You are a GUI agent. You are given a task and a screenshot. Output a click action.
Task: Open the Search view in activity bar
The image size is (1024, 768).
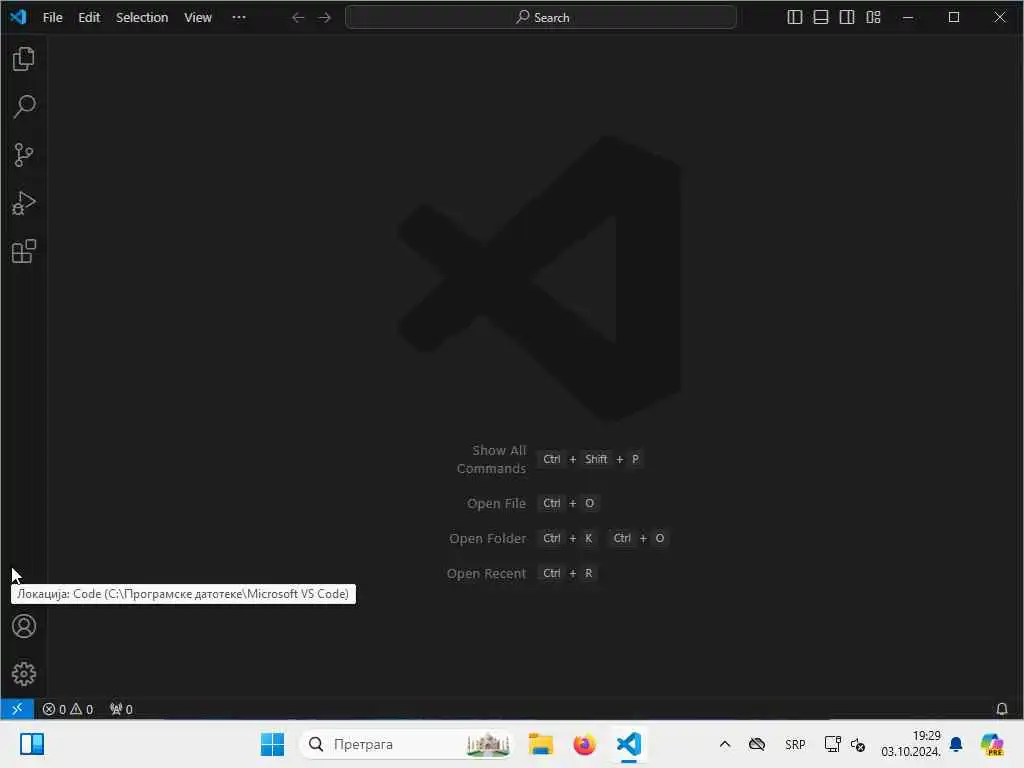click(24, 106)
